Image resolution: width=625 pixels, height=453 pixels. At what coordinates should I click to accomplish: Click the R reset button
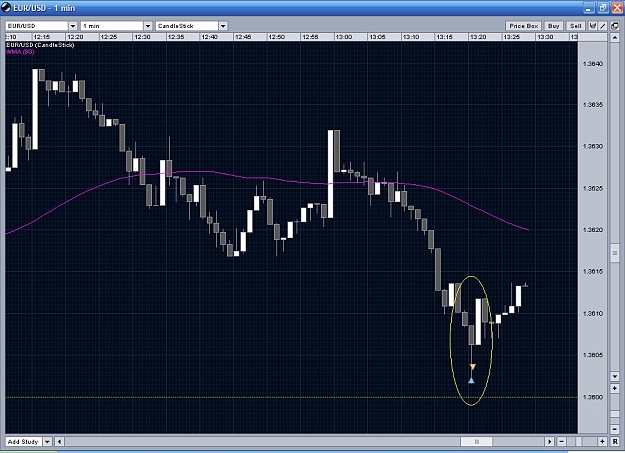(x=614, y=441)
